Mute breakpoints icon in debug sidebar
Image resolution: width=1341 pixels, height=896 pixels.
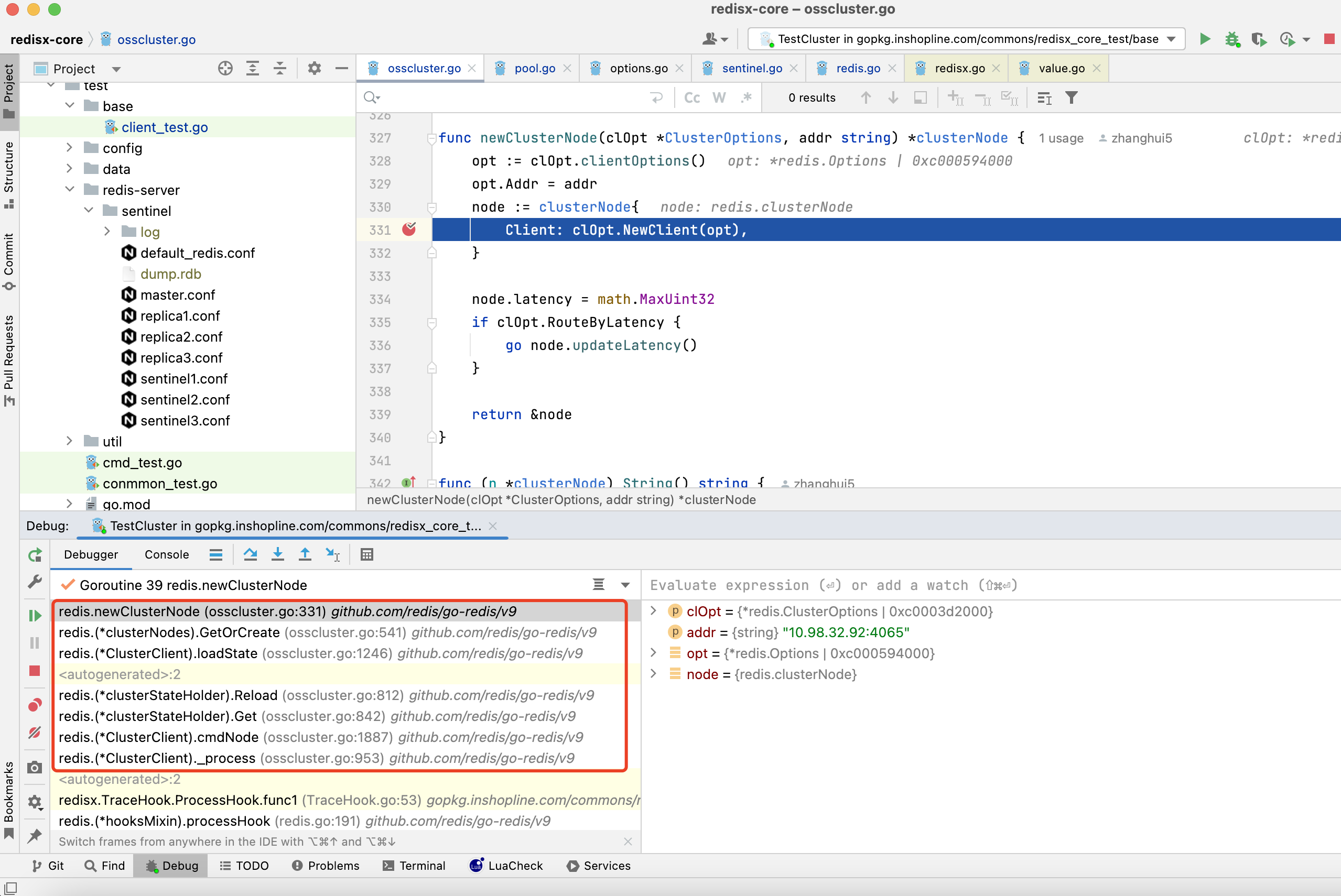click(35, 732)
